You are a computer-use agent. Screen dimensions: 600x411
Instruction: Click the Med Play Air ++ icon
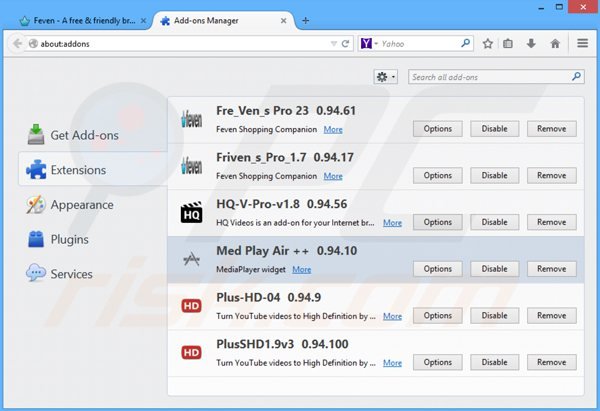pos(191,259)
